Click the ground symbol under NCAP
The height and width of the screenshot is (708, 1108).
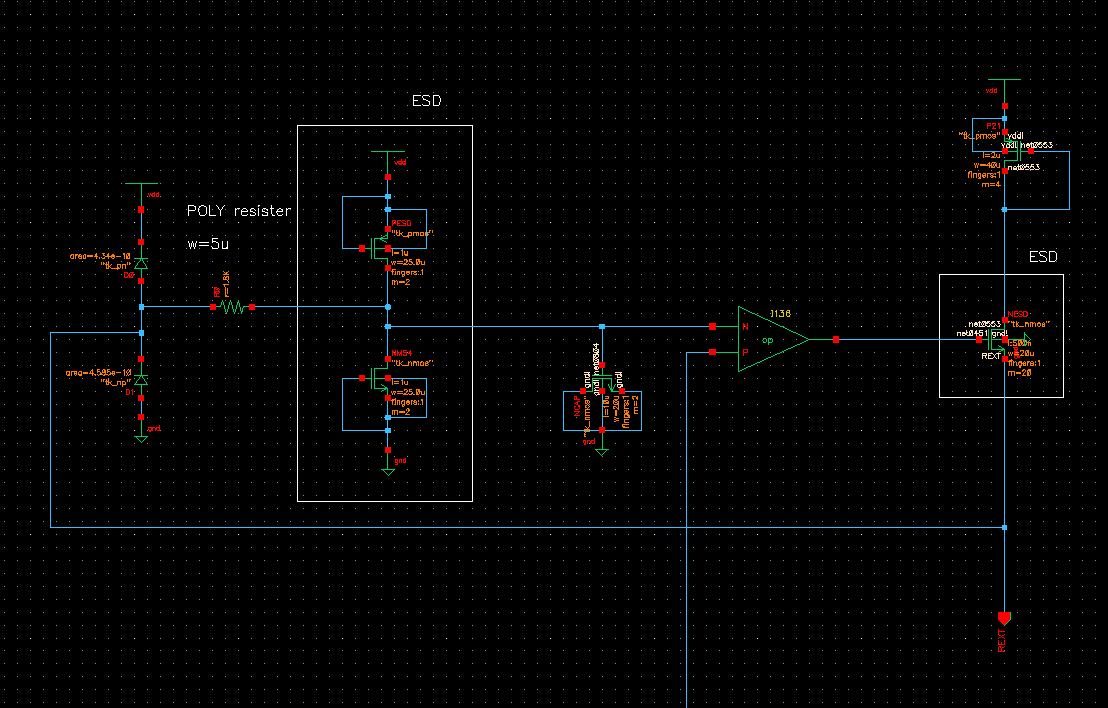pos(602,452)
